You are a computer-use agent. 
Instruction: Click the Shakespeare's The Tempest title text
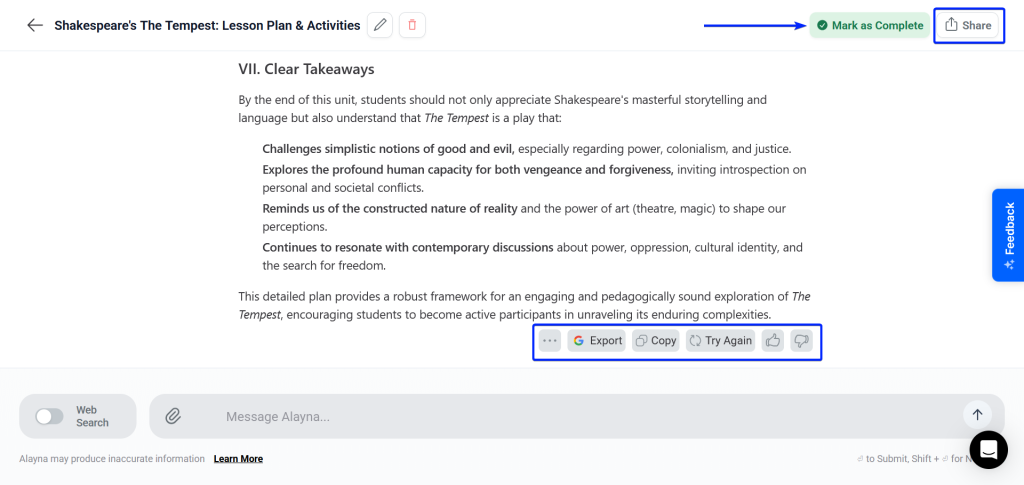(207, 25)
